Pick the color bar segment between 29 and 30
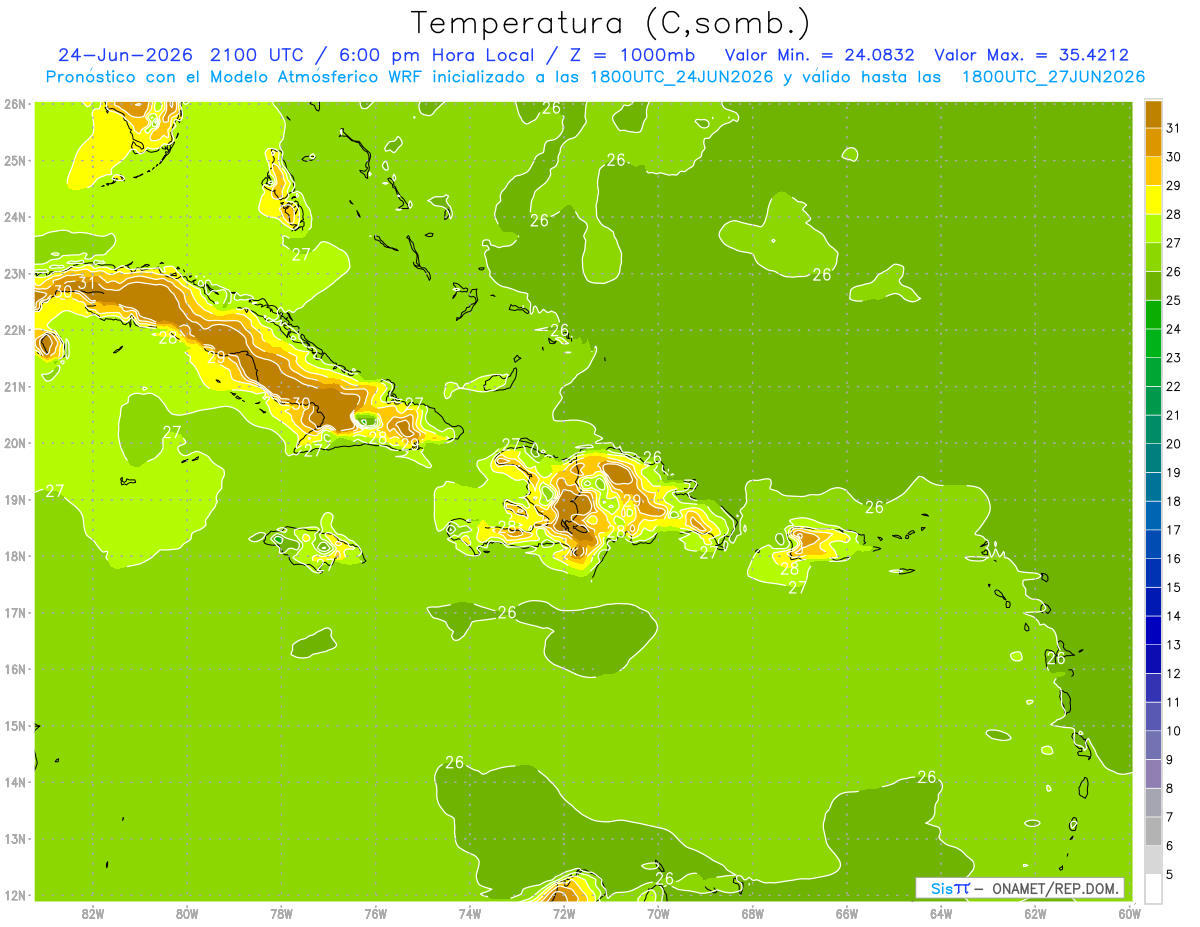The image size is (1200, 927). pyautogui.click(x=1153, y=171)
